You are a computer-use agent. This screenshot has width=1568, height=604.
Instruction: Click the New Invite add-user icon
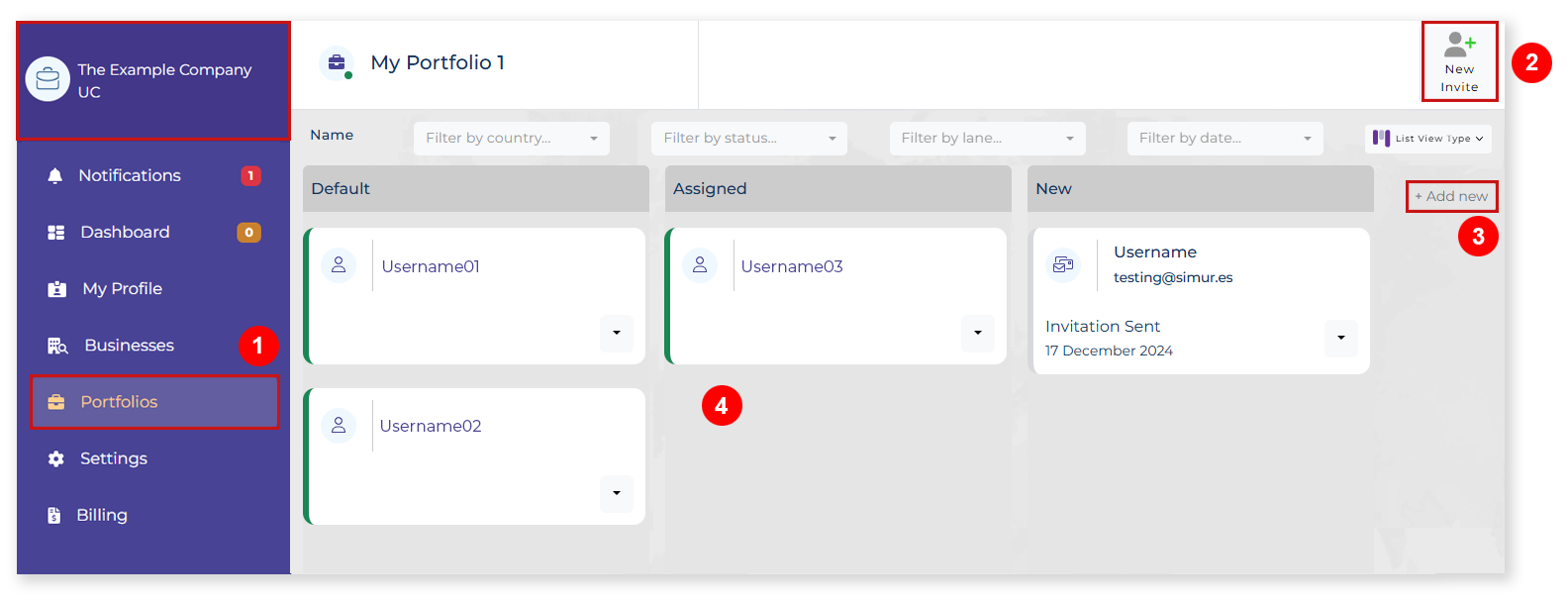1459,44
